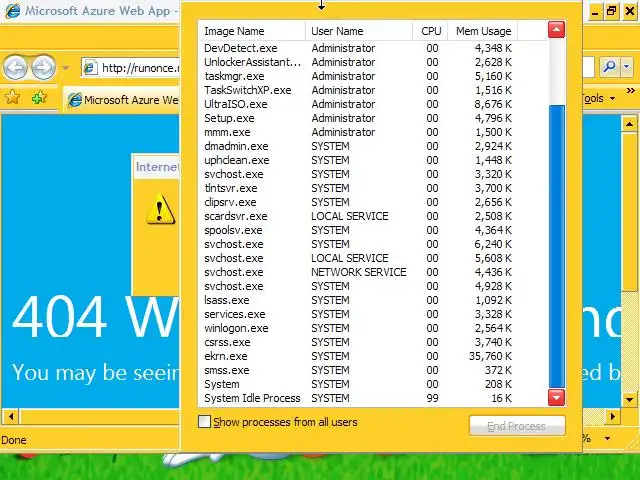Select the ekrn.exe process
640x480 pixels.
tap(358, 356)
